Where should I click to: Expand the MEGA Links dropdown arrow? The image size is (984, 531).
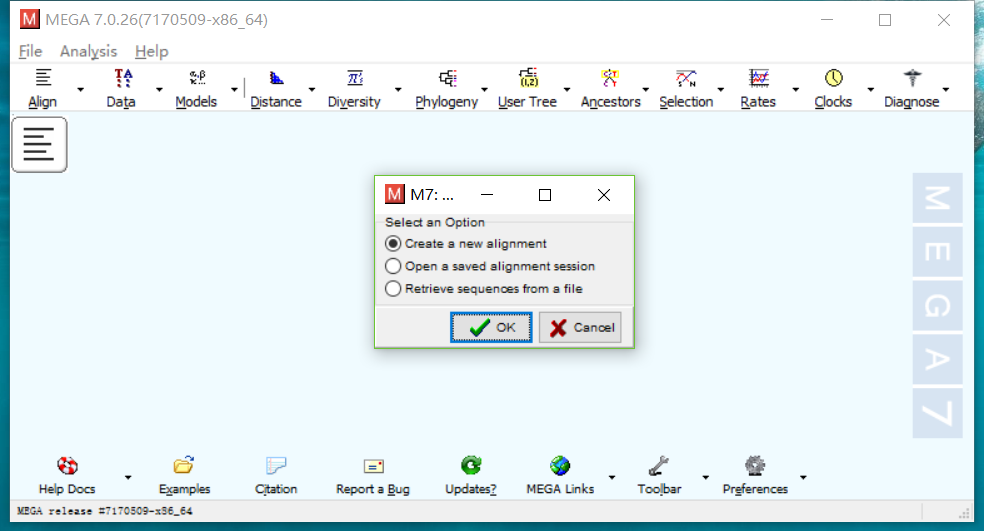(612, 478)
